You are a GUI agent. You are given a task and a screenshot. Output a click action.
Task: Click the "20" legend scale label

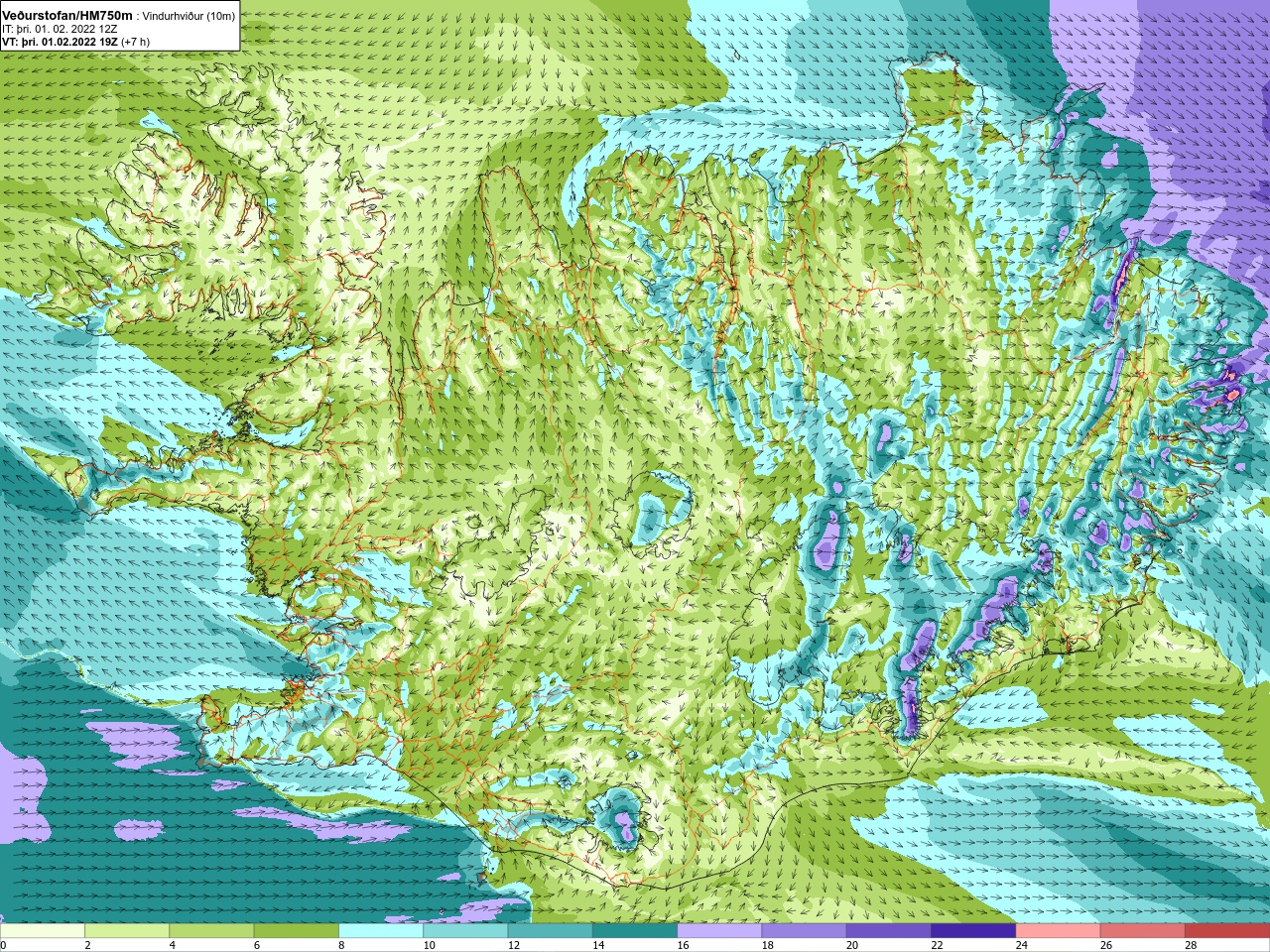[x=851, y=945]
